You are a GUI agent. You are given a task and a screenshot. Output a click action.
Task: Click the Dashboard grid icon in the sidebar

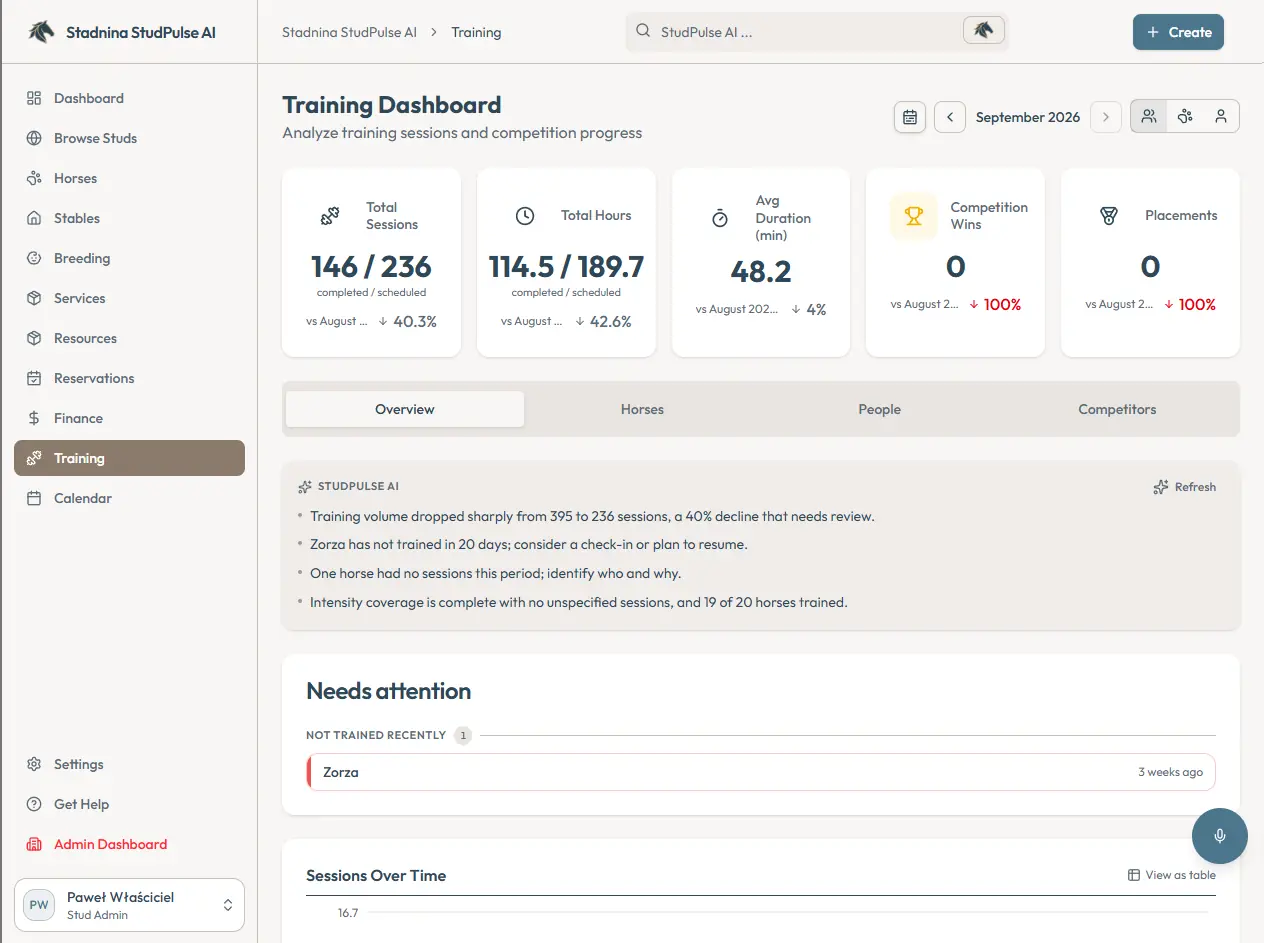click(34, 98)
